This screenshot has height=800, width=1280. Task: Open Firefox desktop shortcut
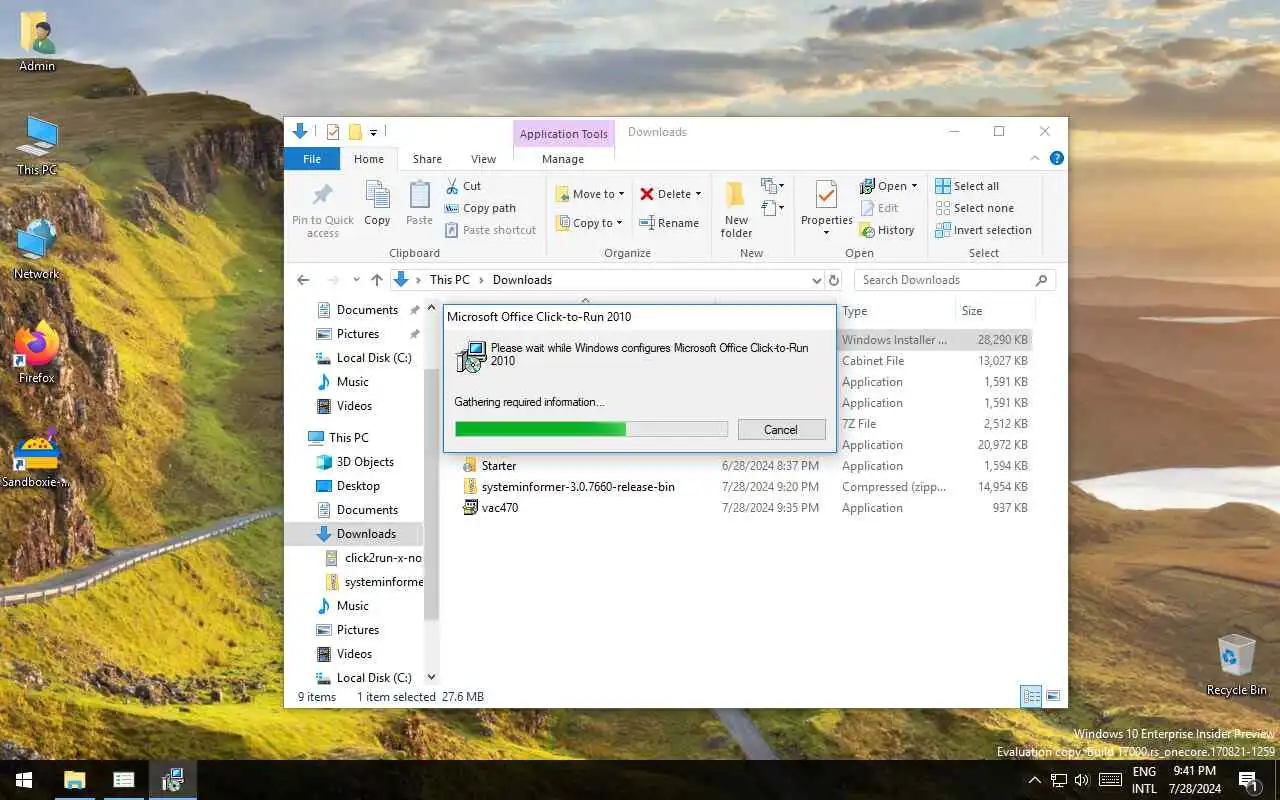(x=37, y=352)
